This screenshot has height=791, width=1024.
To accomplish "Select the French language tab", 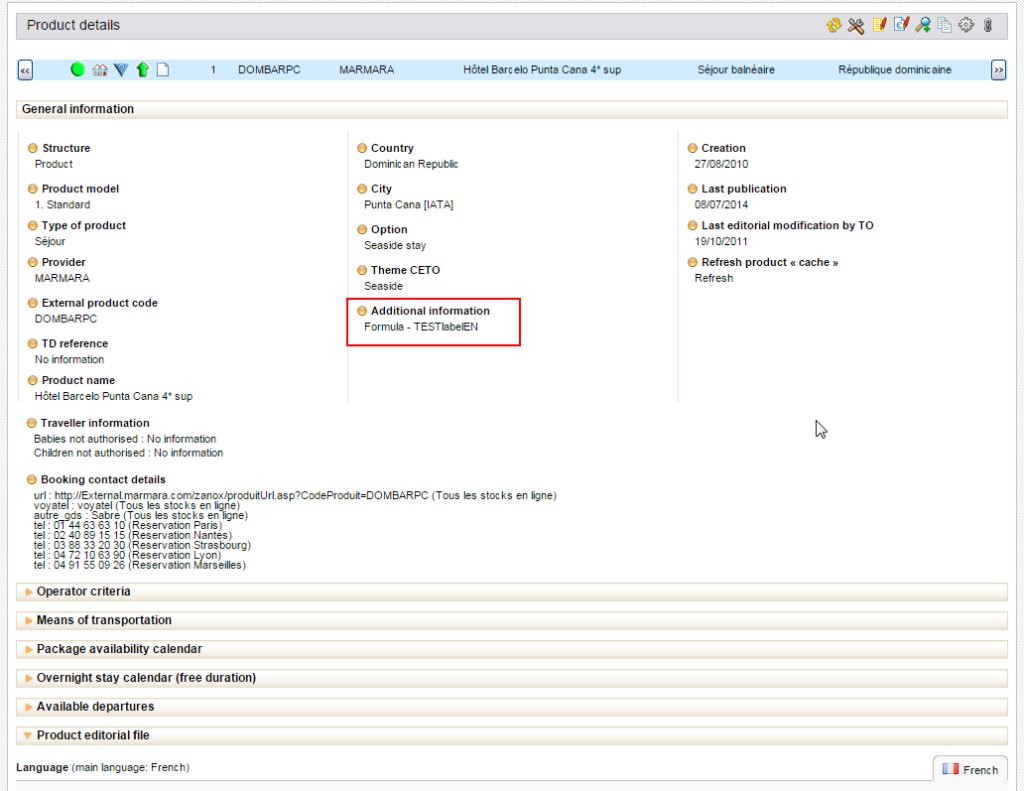I will click(x=970, y=769).
